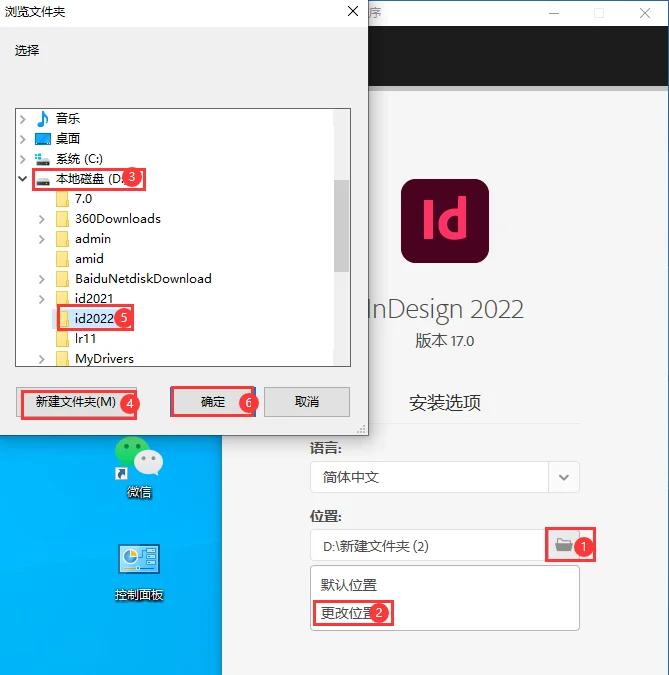Click folder icon beside MyDrivers
This screenshot has height=675, width=669.
pyautogui.click(x=62, y=359)
